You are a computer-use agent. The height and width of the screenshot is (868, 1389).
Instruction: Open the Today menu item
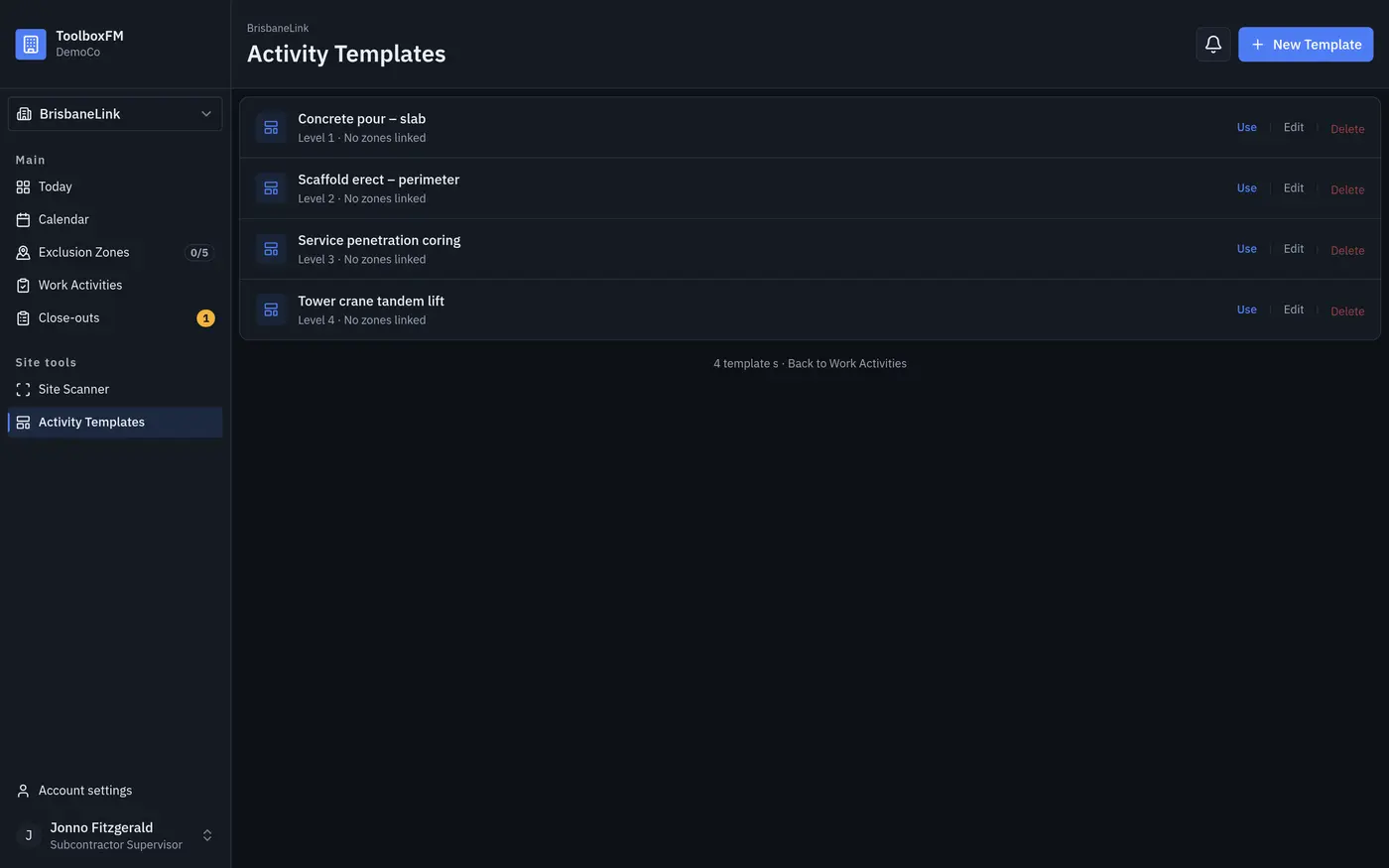pyautogui.click(x=115, y=186)
